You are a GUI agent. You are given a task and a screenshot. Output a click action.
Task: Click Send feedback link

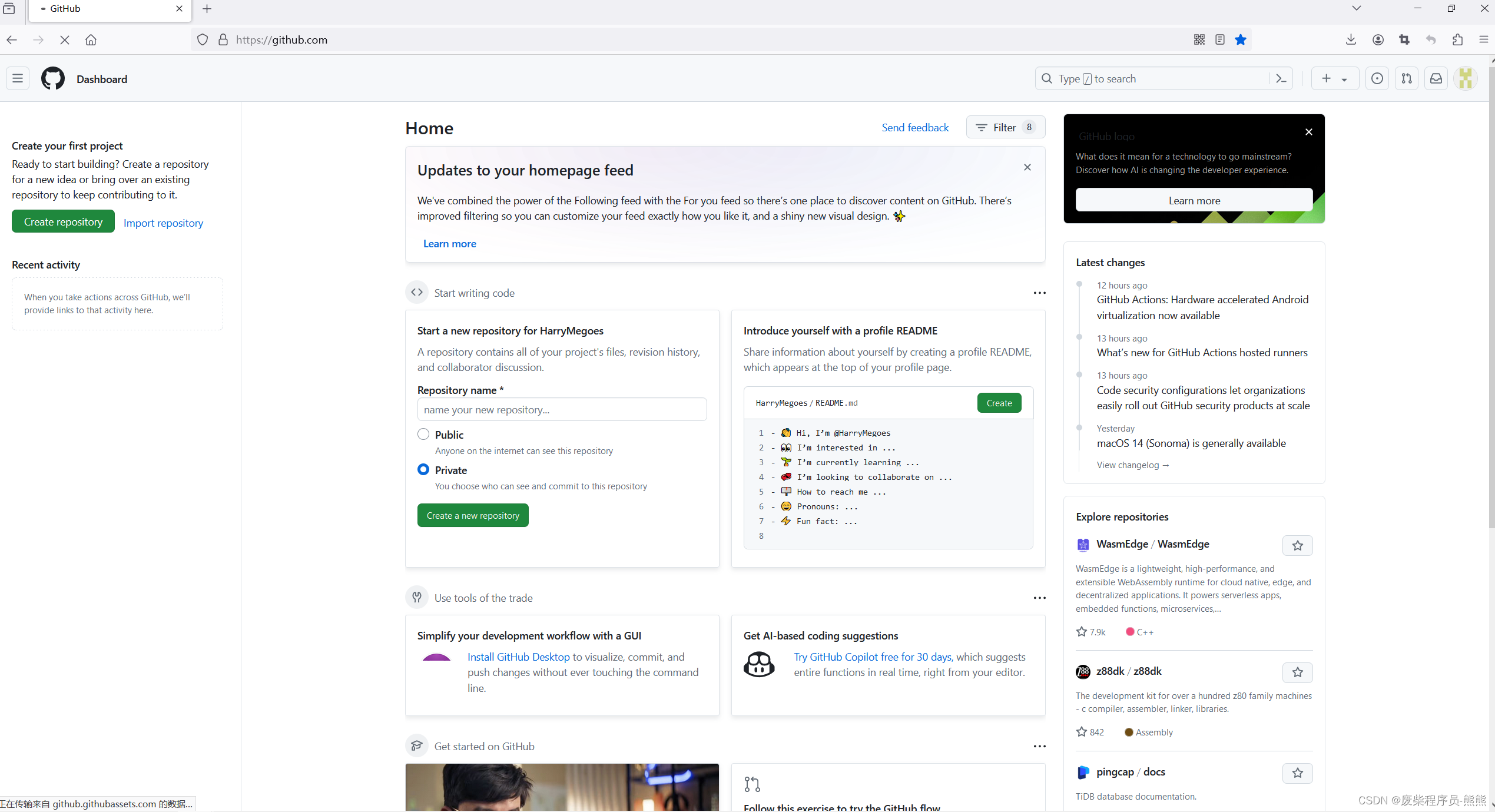(x=915, y=127)
